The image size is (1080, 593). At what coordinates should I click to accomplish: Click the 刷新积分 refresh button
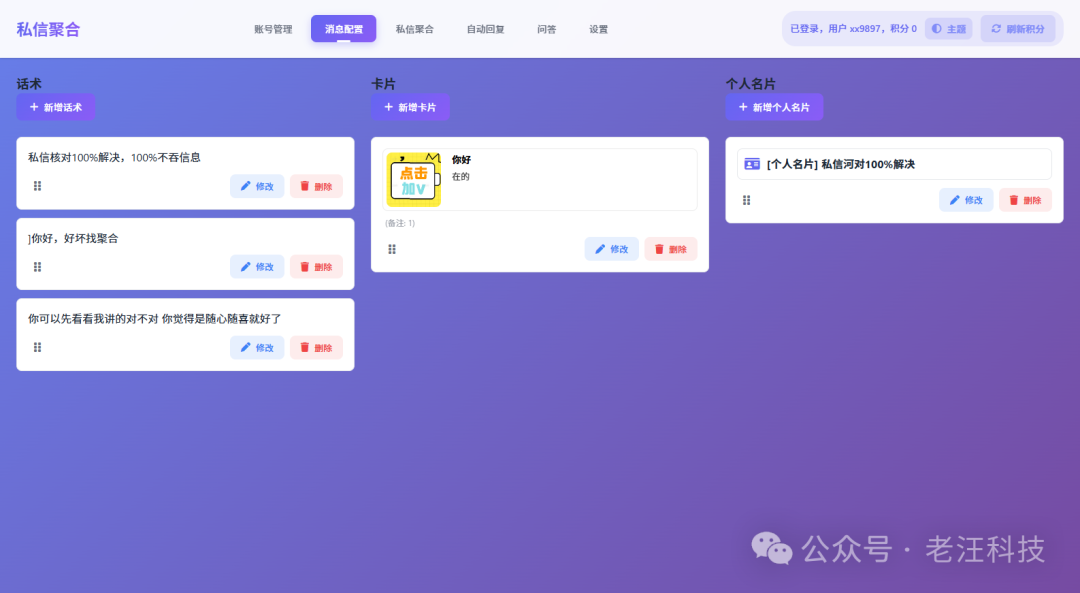(x=1017, y=29)
